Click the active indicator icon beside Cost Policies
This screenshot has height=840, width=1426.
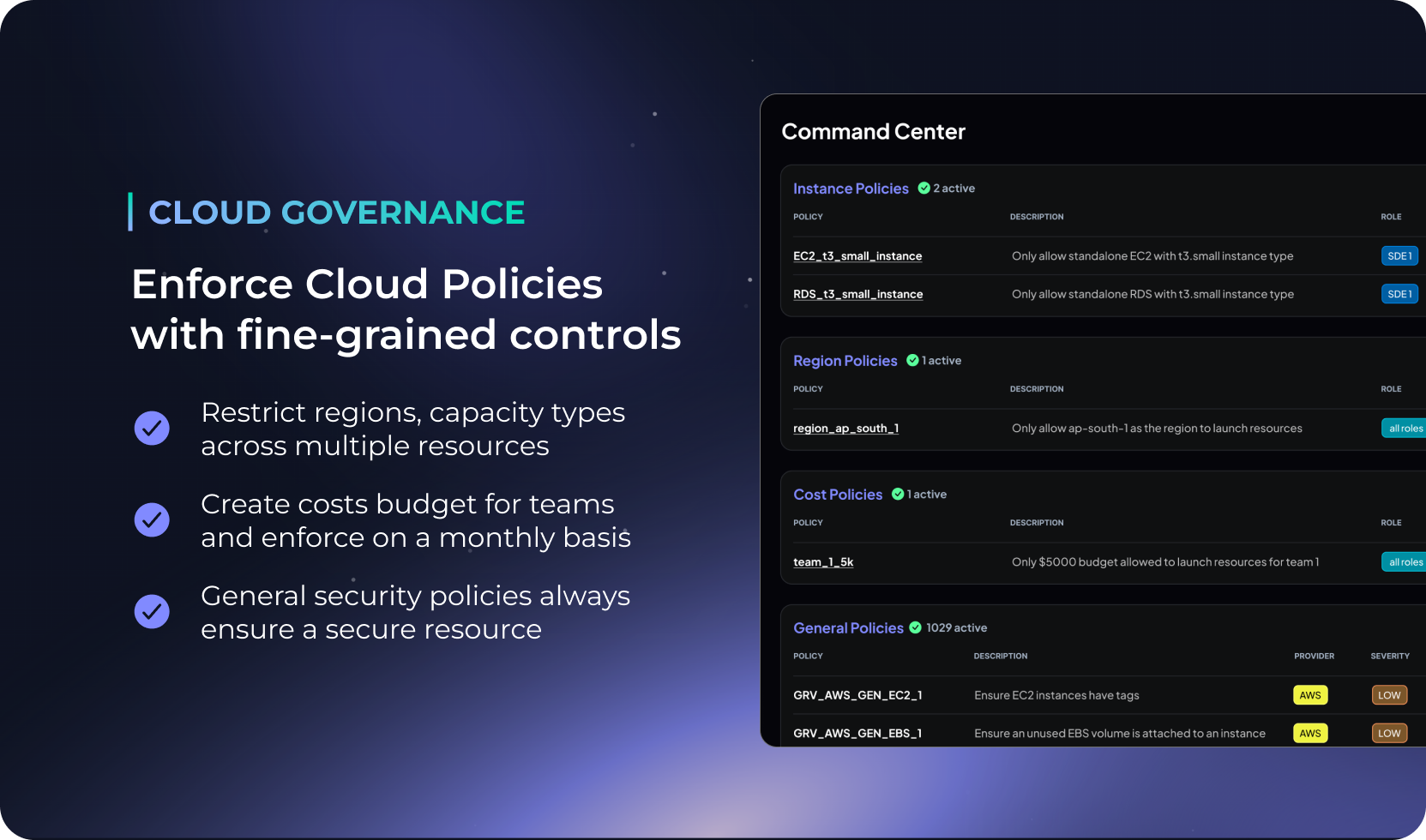coord(898,494)
